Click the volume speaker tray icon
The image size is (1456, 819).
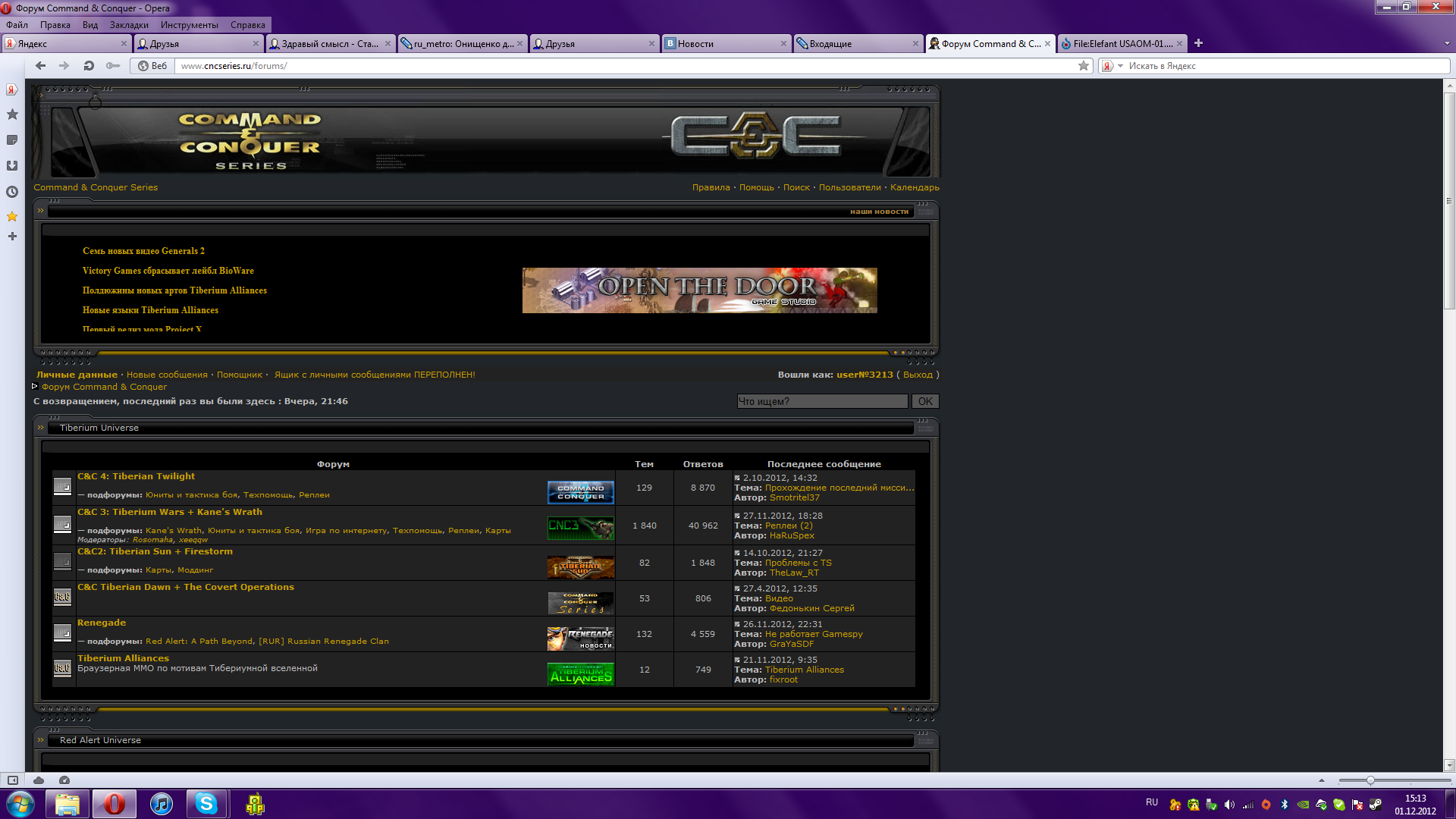click(1229, 805)
